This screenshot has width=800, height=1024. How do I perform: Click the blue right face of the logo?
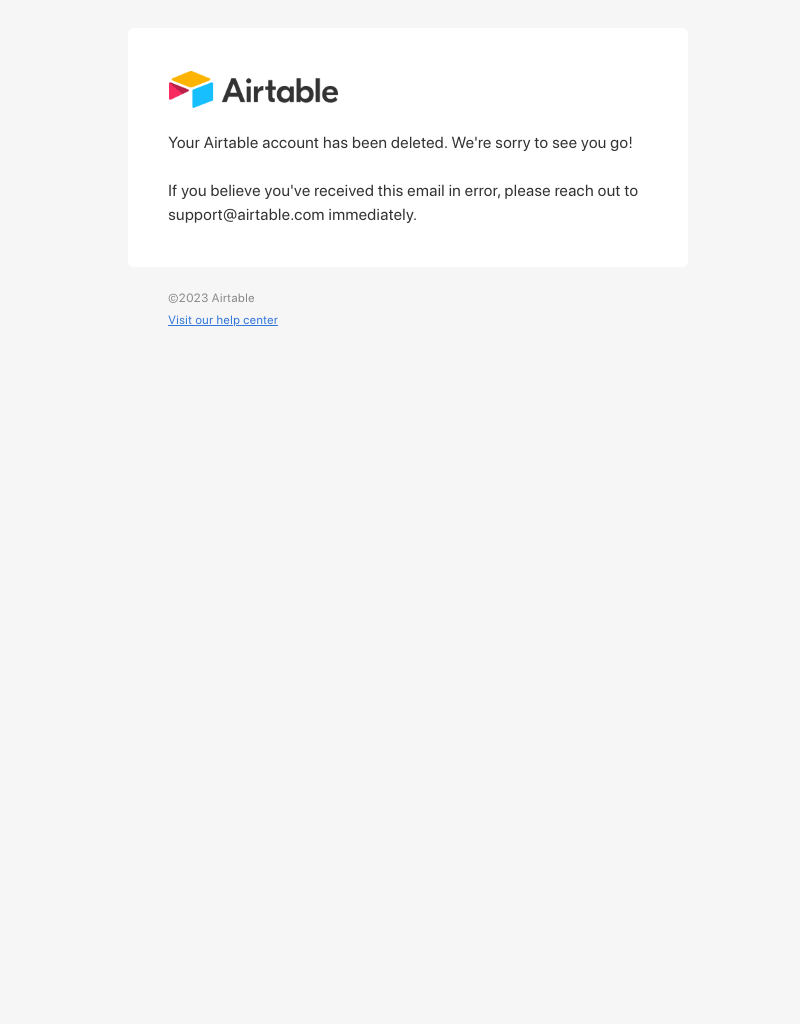[x=203, y=95]
